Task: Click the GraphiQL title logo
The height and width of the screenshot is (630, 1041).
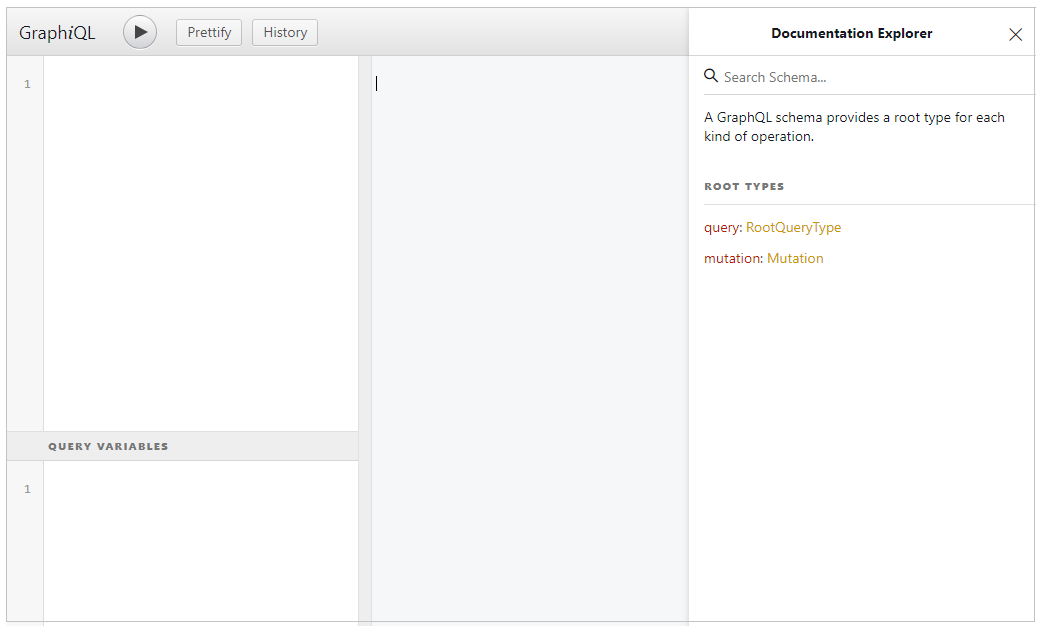Action: 57,32
